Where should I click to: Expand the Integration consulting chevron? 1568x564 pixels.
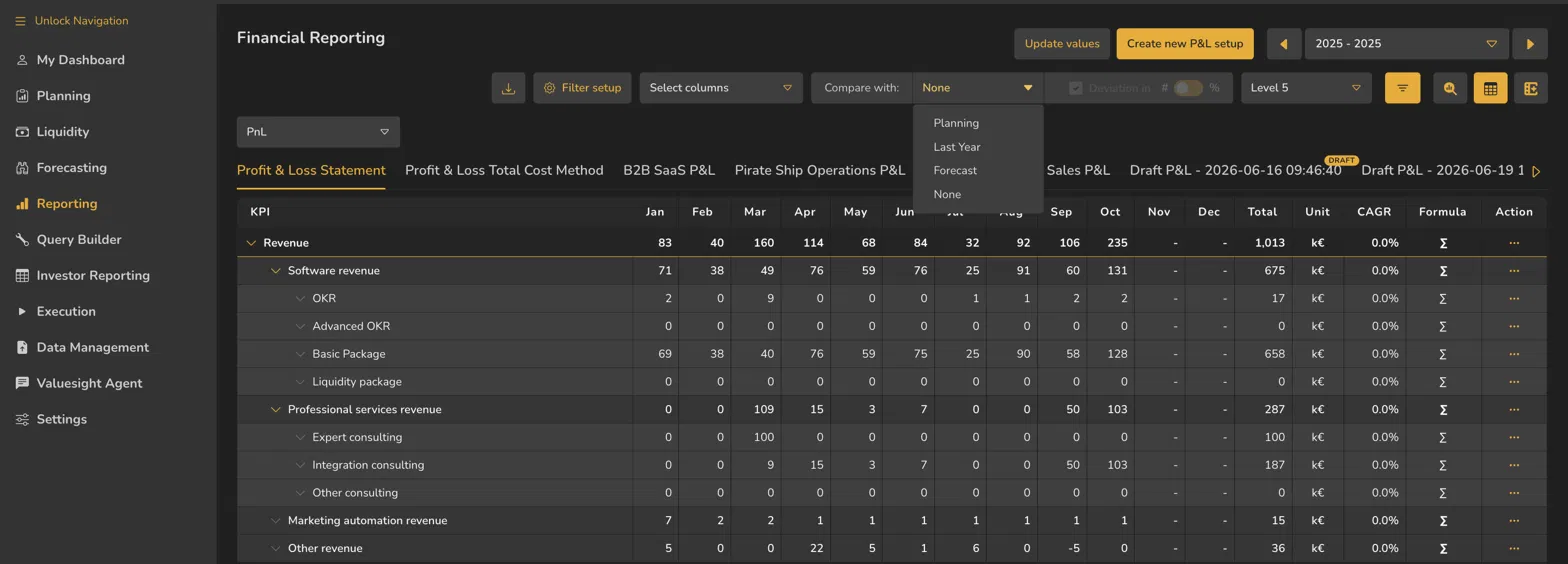point(301,466)
